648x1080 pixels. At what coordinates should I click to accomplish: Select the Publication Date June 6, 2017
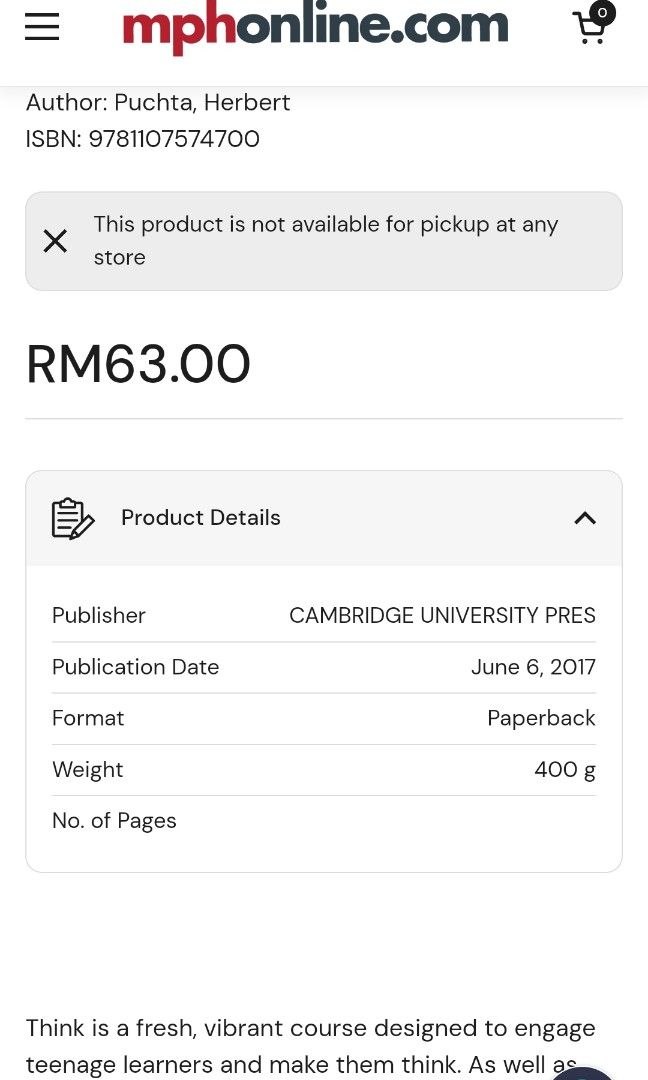pos(533,667)
